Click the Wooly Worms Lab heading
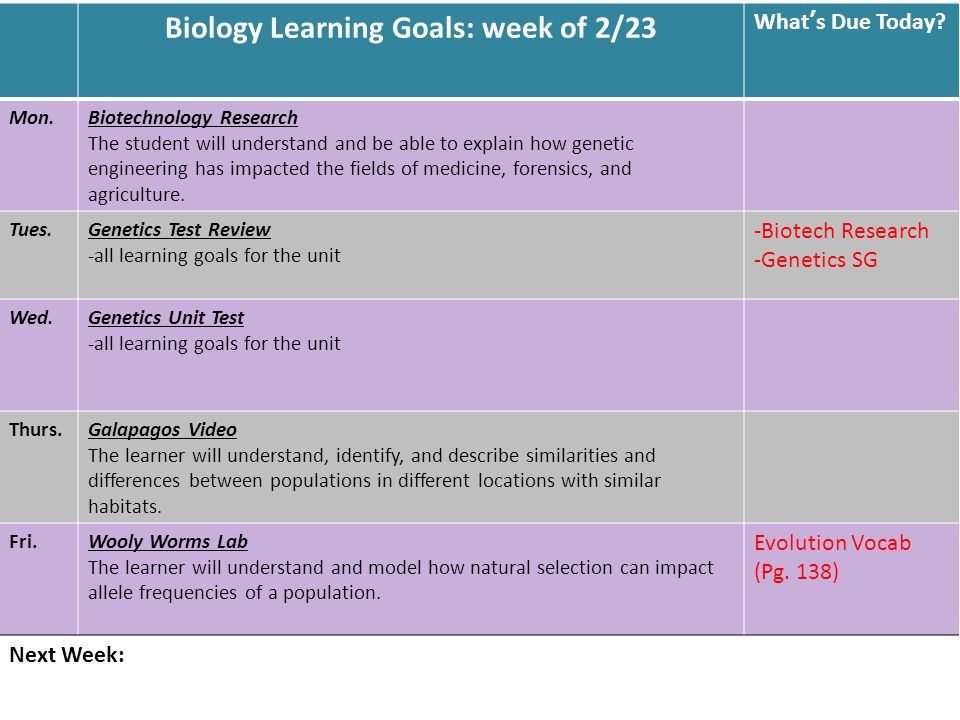Screen dimensions: 960x720 (168, 542)
